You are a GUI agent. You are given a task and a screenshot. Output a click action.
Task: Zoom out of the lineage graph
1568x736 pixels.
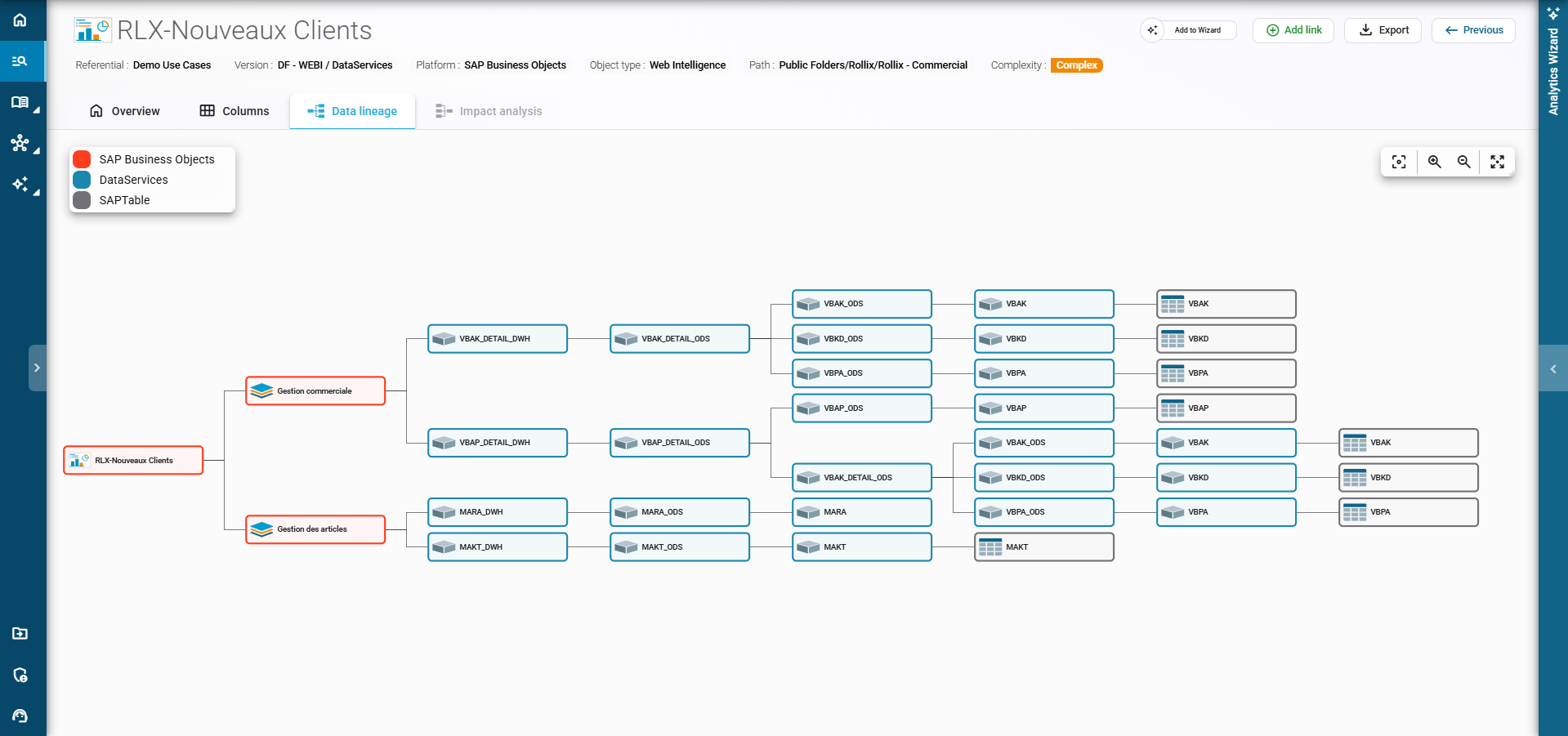(x=1464, y=162)
